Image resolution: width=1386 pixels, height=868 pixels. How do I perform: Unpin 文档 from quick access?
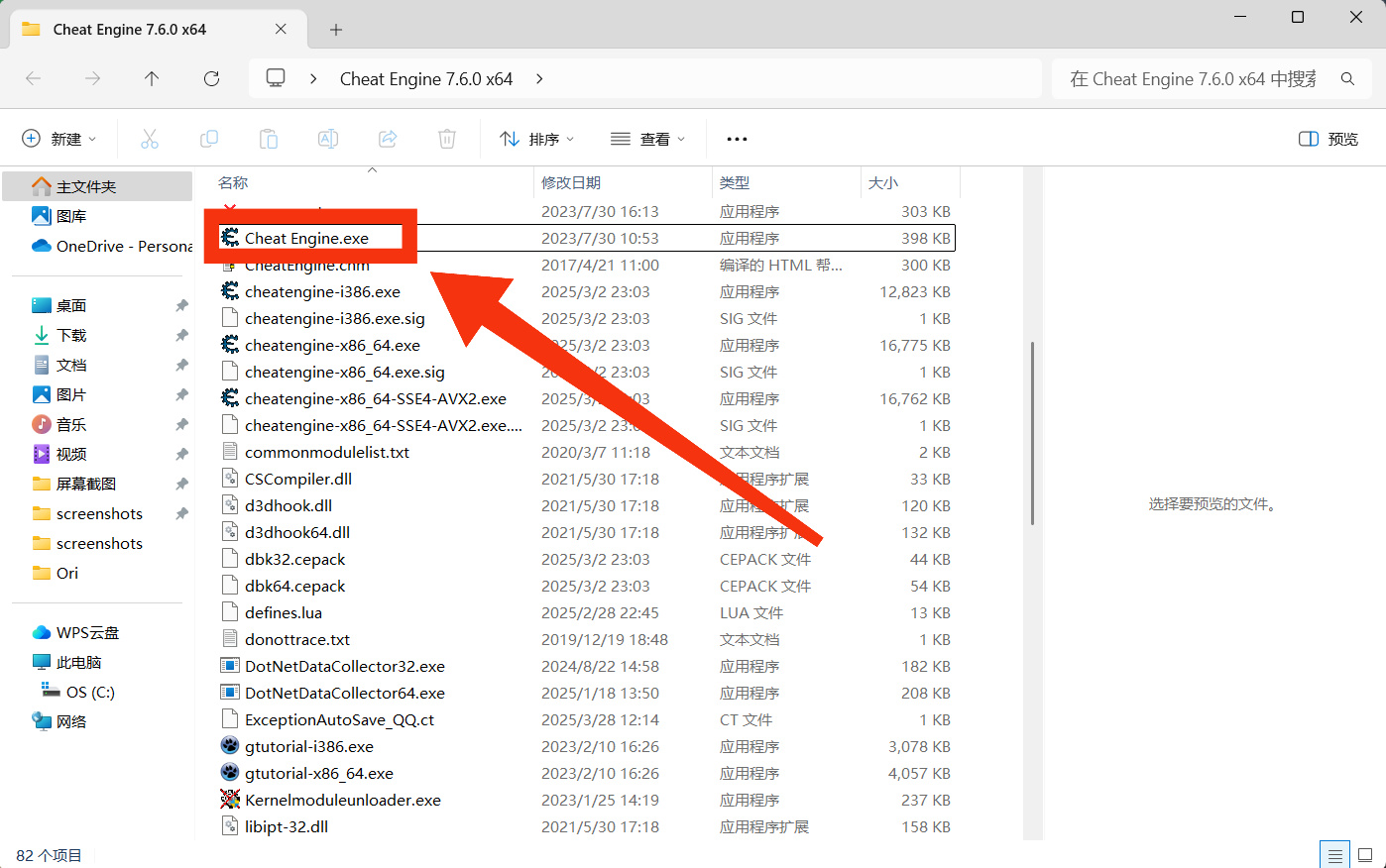(x=181, y=365)
